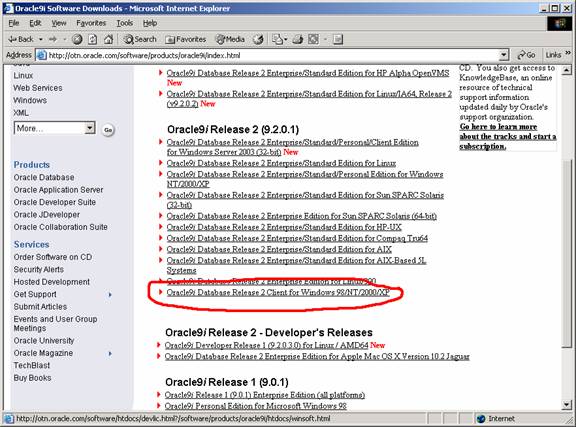Viewport: 576px width, 427px height.
Task: Open the Sun SPARC Solaris (64-bit) link
Action: tap(302, 216)
